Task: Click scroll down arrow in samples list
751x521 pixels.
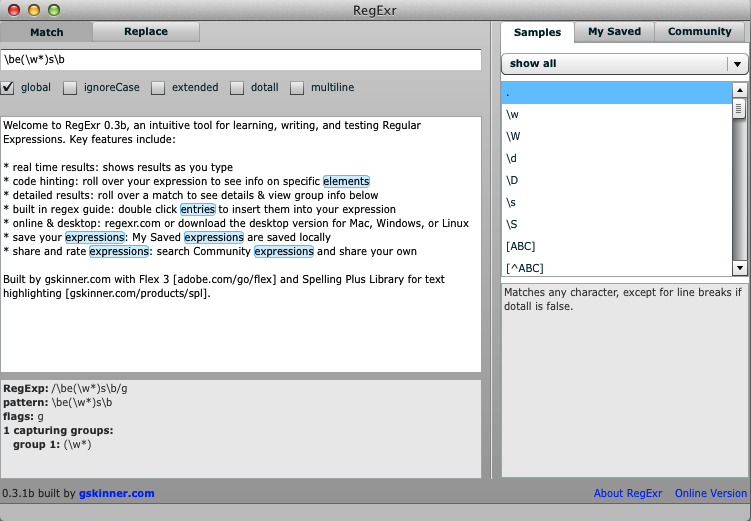Action: [x=740, y=268]
